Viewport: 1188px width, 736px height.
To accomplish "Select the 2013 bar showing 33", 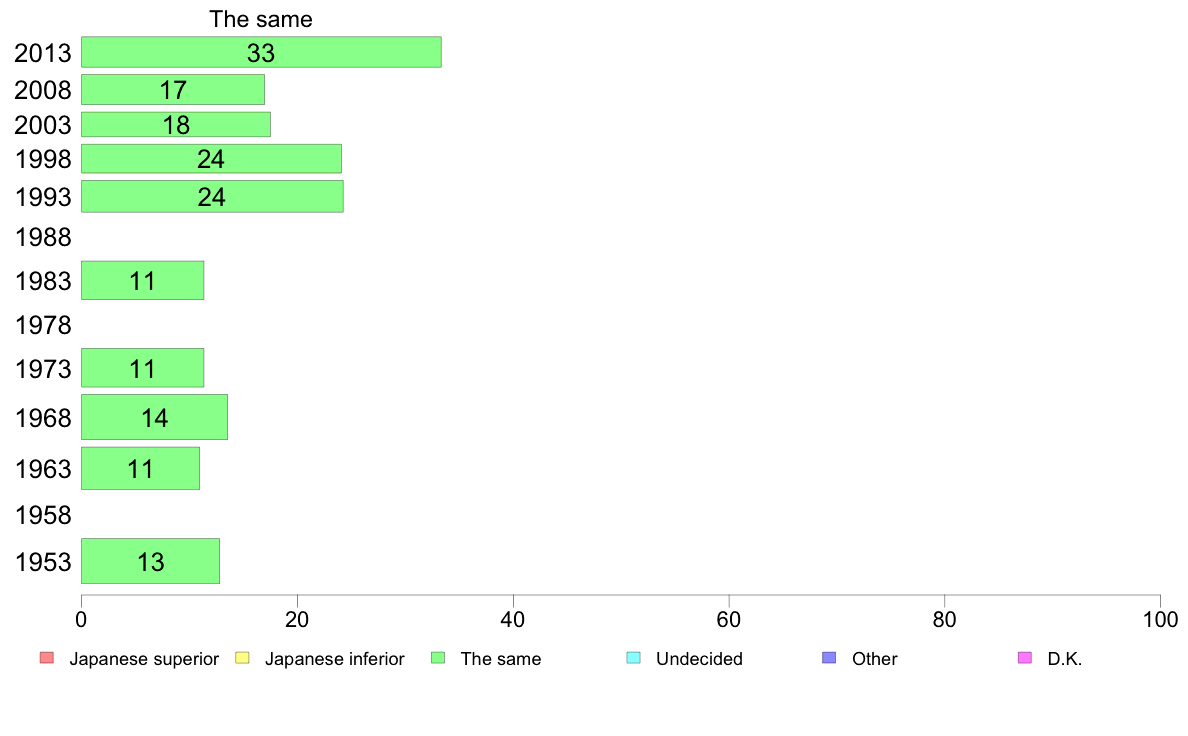I will [x=261, y=52].
